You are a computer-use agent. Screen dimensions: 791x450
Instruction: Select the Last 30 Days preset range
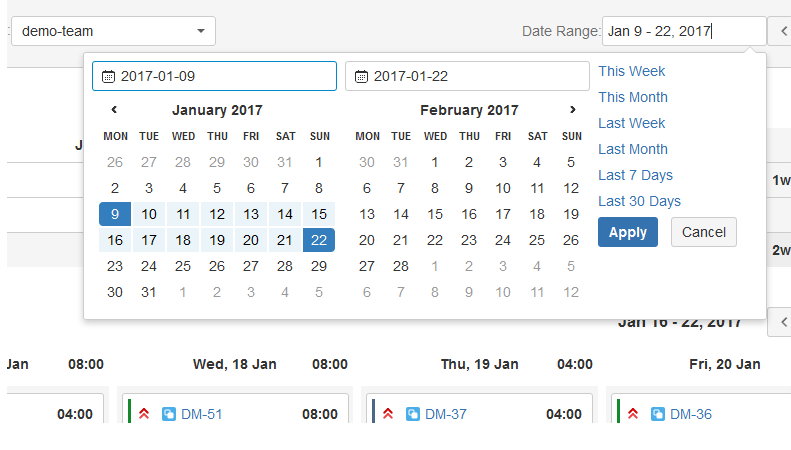click(x=639, y=201)
